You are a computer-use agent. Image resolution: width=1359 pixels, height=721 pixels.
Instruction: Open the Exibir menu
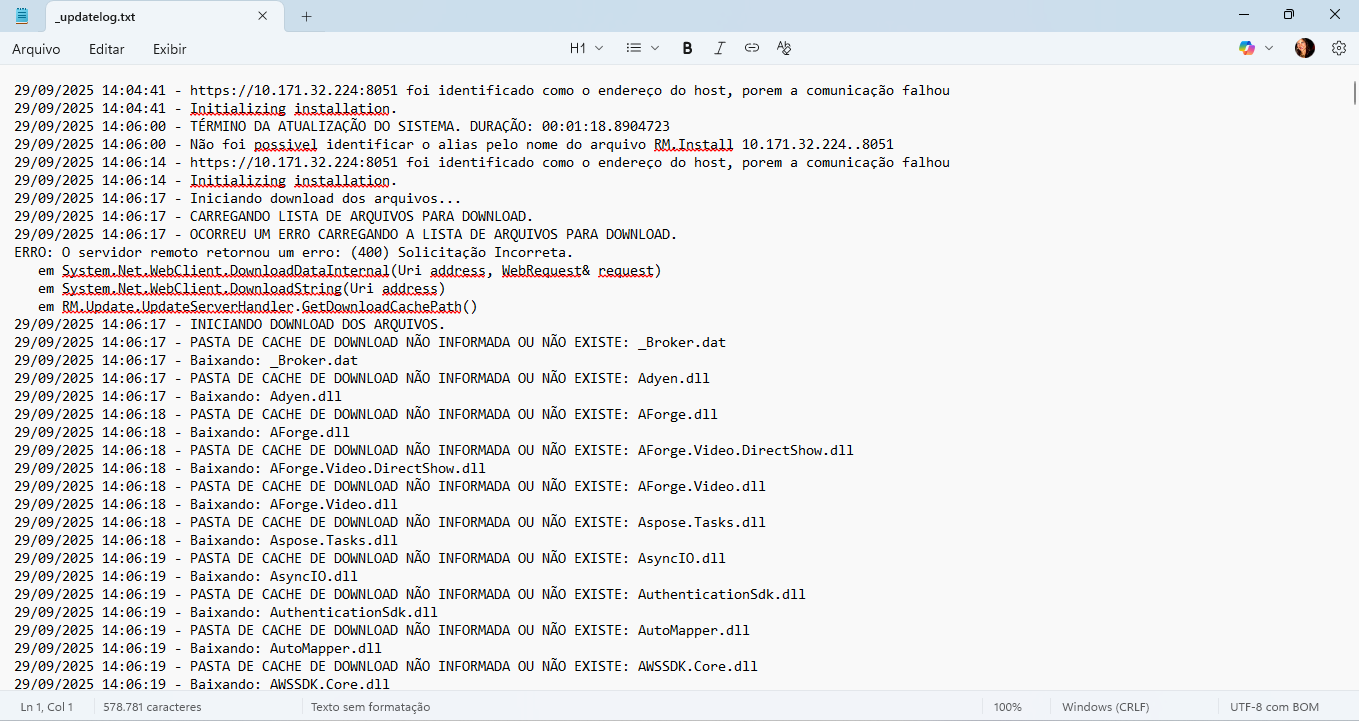[x=168, y=48]
